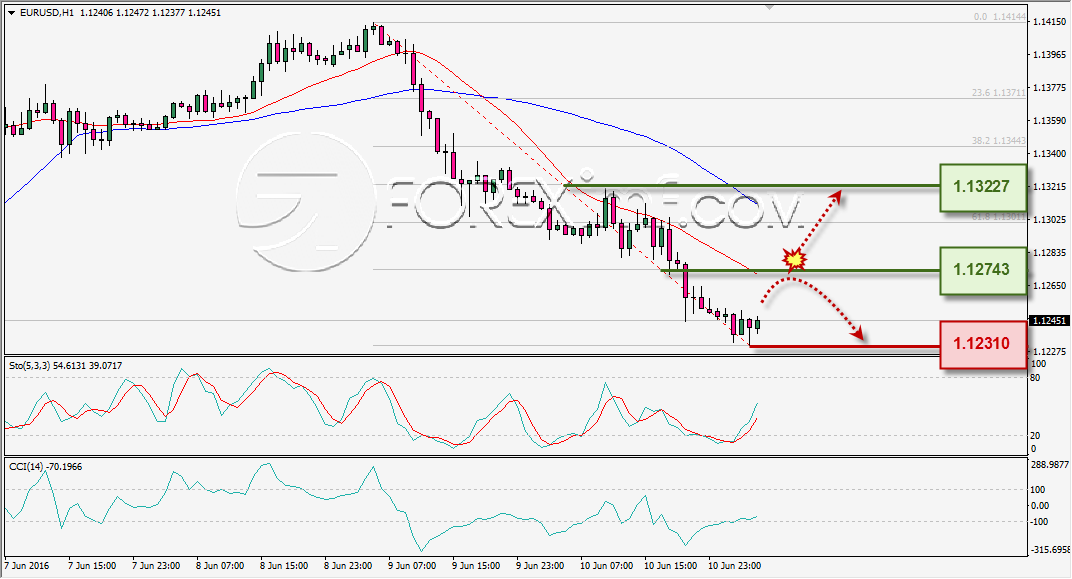Click the triangle icon beside EURUSD,H1 title
Viewport: 1072px width, 579px height.
click(11, 13)
